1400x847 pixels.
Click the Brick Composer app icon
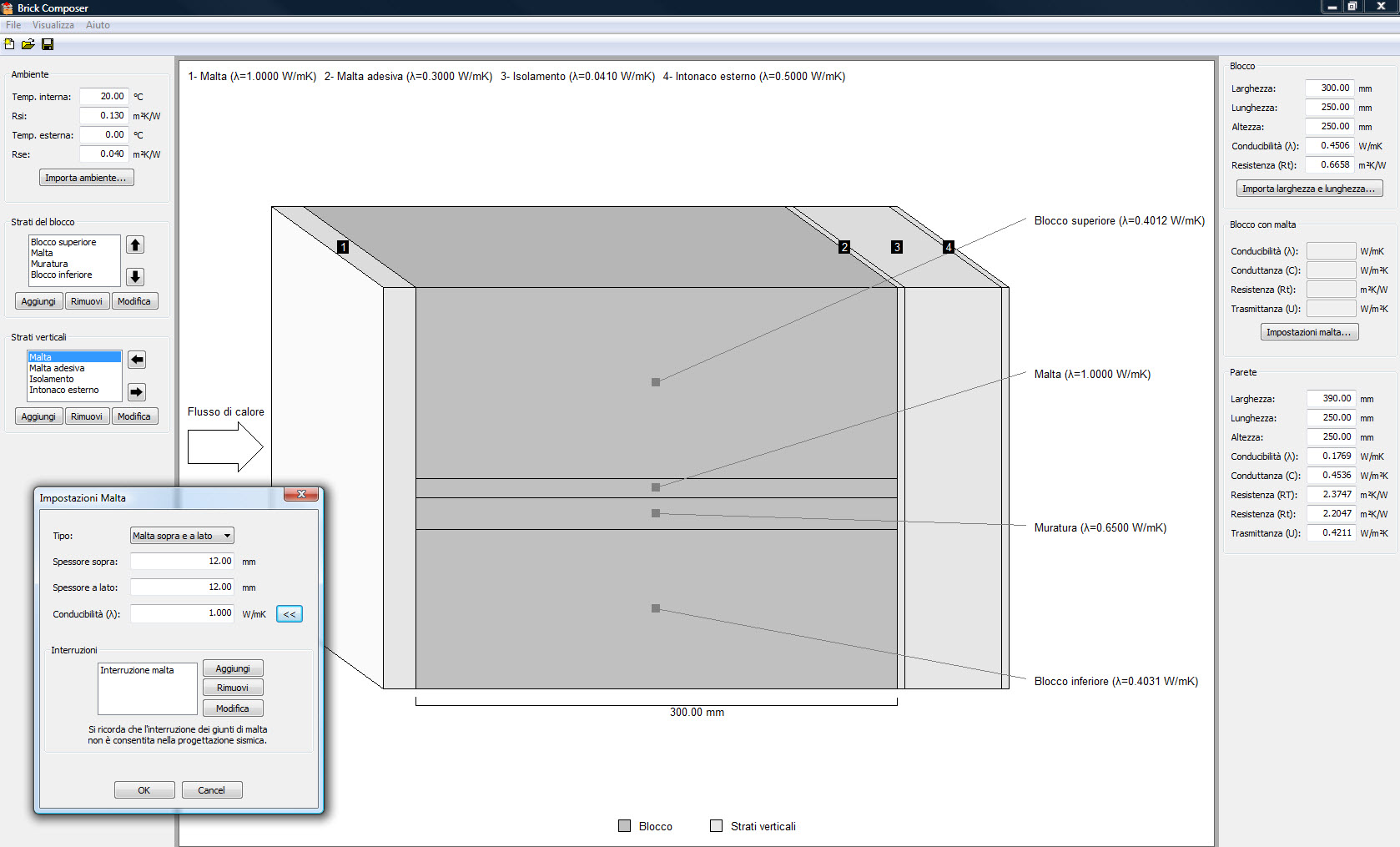click(8, 8)
